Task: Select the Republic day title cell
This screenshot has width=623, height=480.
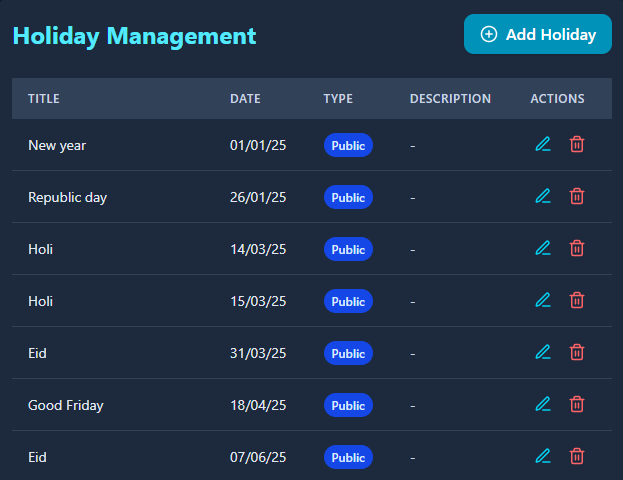Action: coord(68,197)
